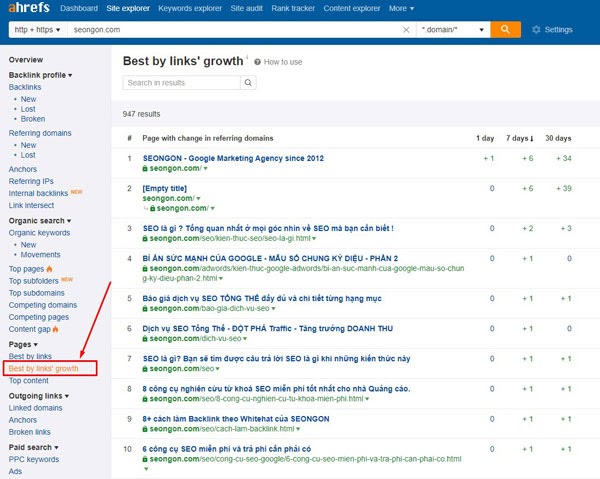Open Competing pages in the sidebar

pyautogui.click(x=39, y=317)
